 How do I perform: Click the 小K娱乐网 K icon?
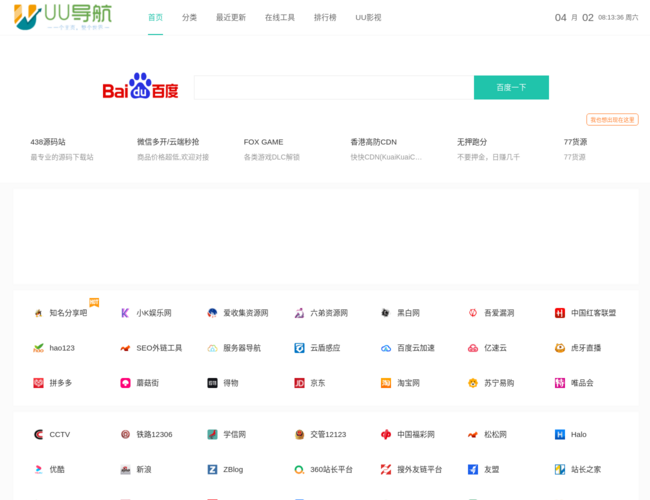(x=125, y=313)
